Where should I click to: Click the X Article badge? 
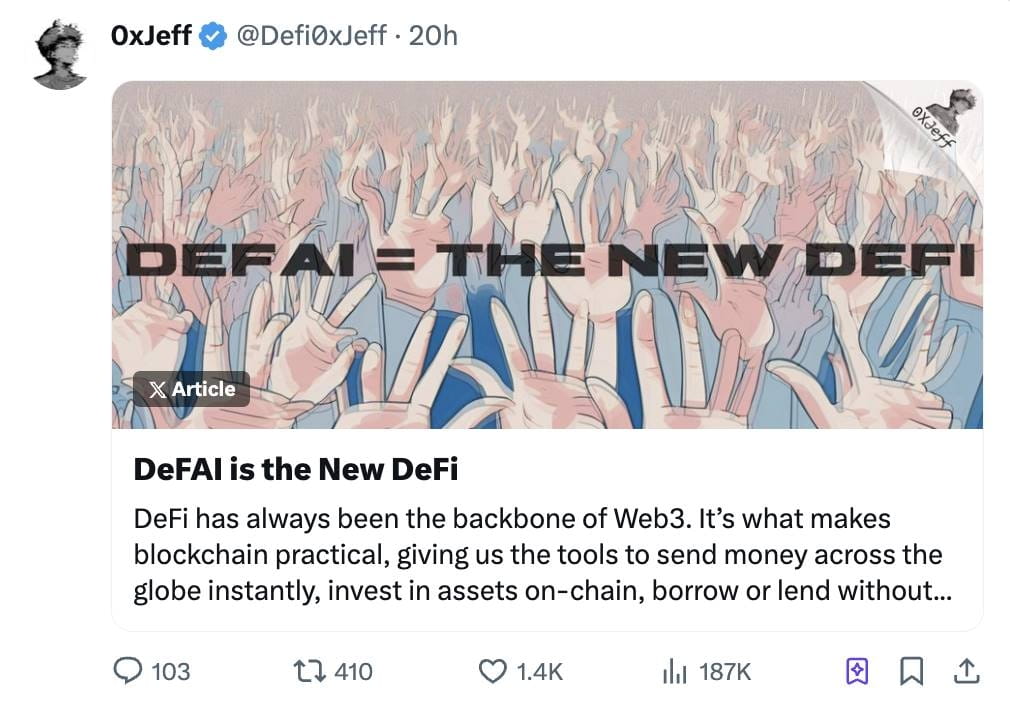tap(191, 389)
